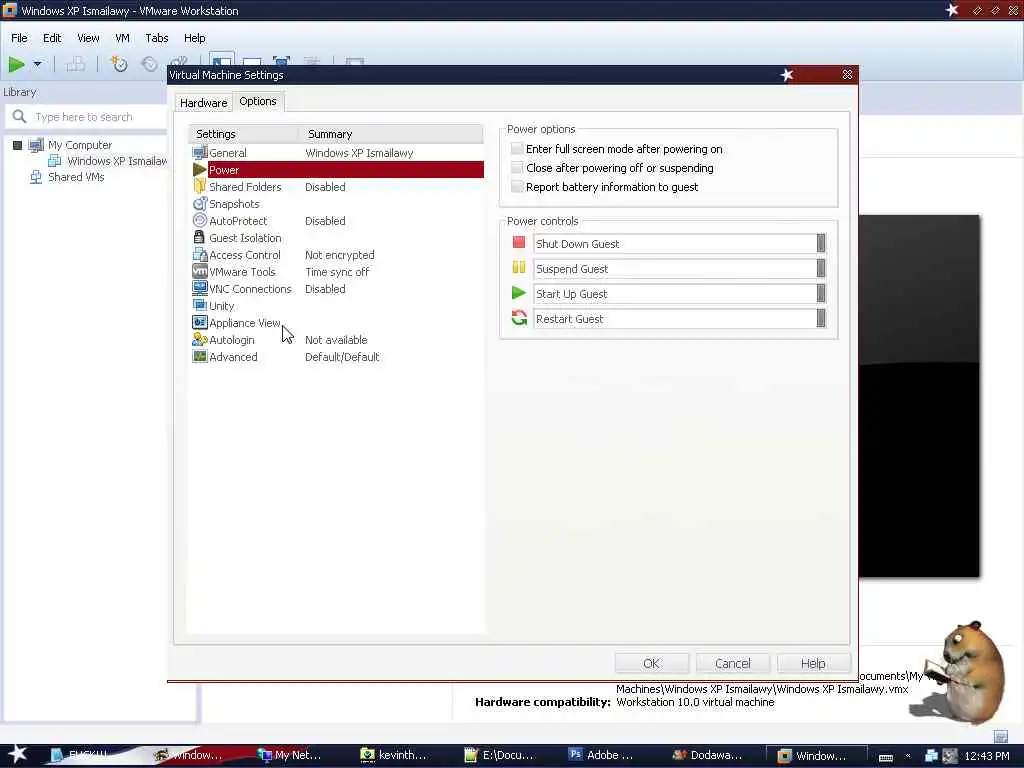Open the E:\Docu… taskbar item

tap(500, 755)
